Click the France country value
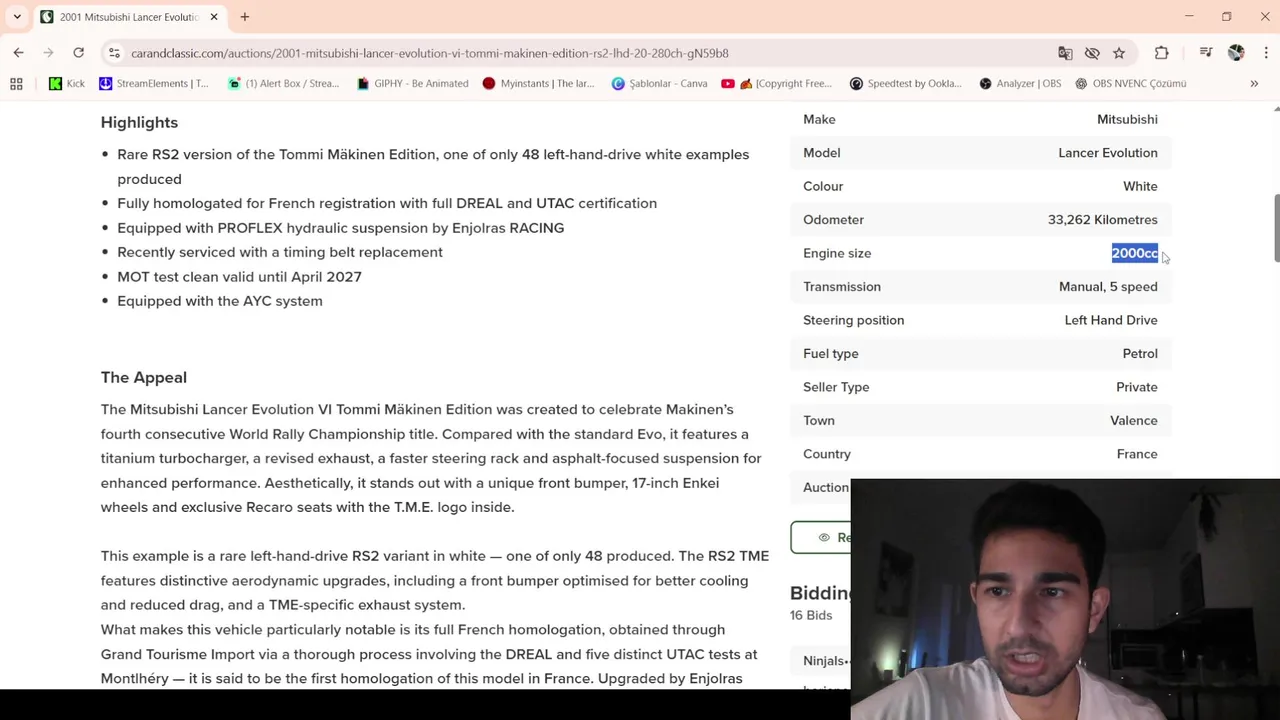The image size is (1280, 720). [1137, 454]
